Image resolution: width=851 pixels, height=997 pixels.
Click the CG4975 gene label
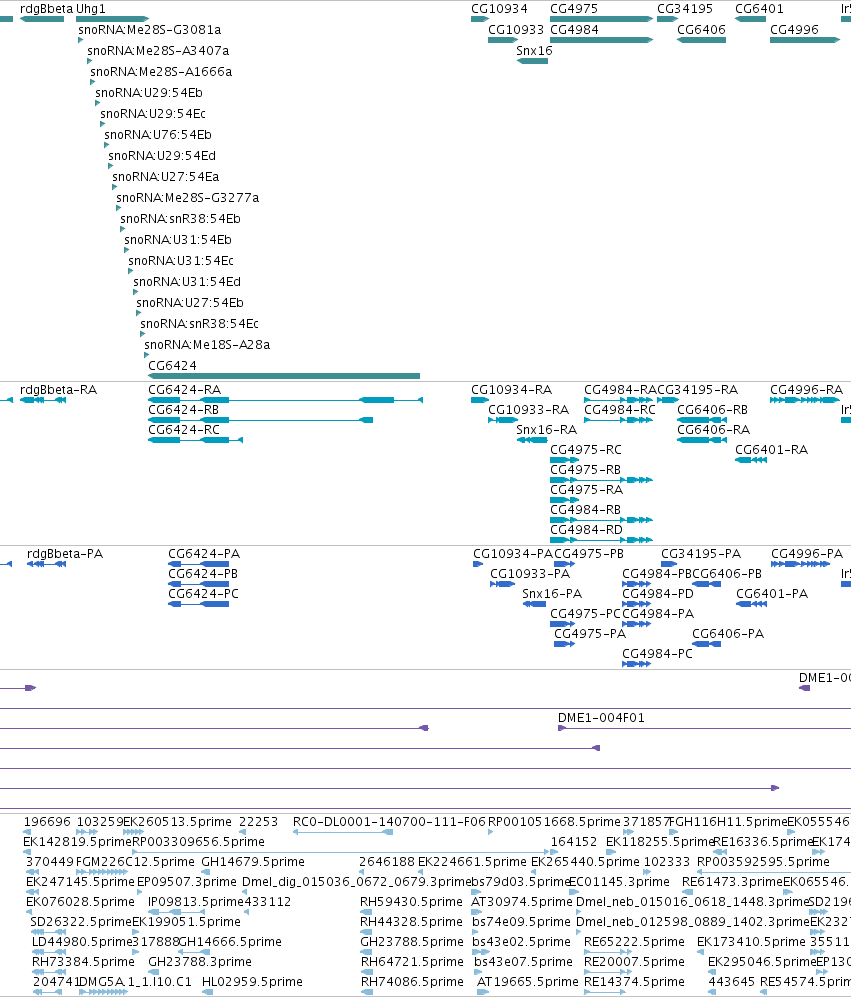pos(574,9)
